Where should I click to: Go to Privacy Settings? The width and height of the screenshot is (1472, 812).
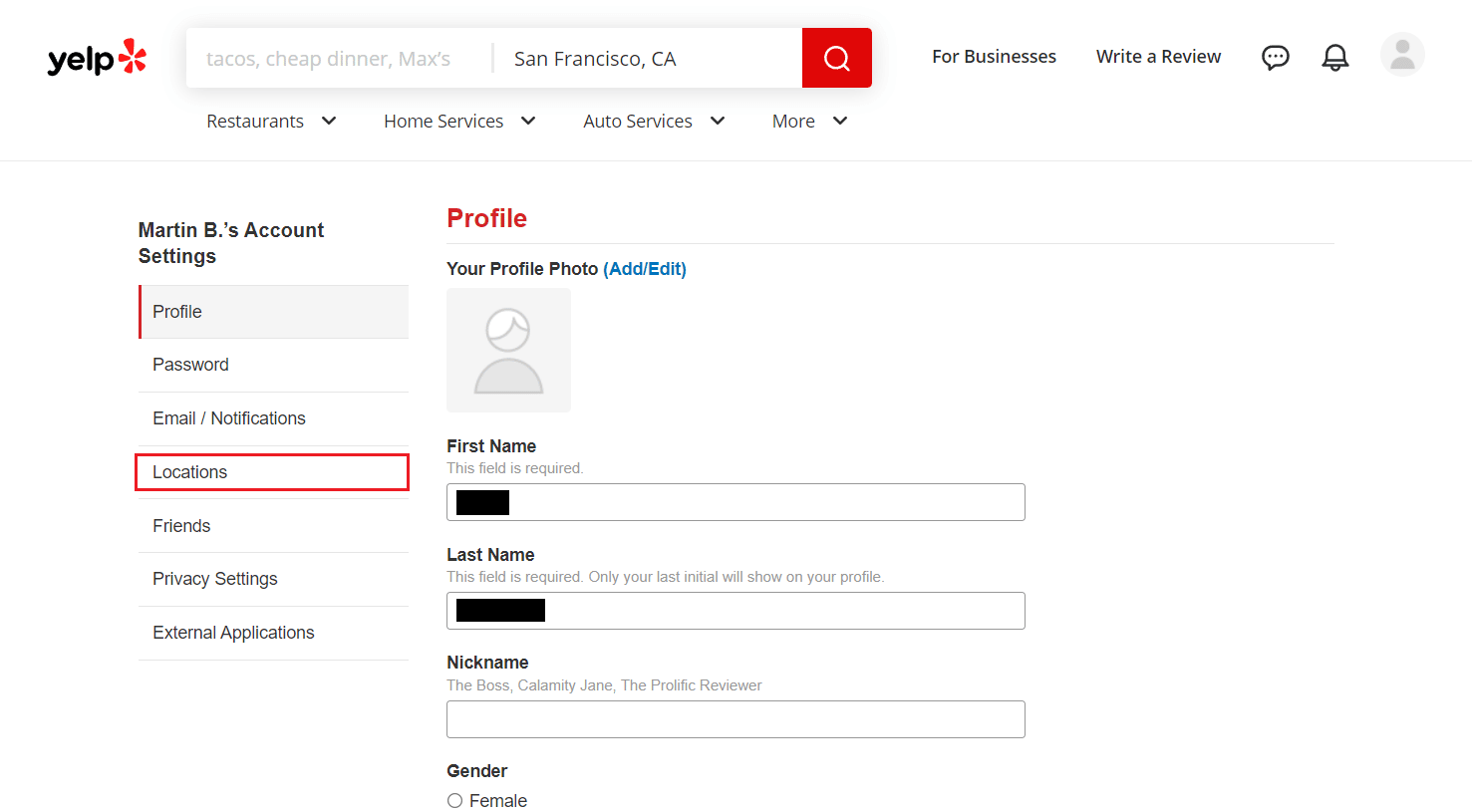pos(214,578)
